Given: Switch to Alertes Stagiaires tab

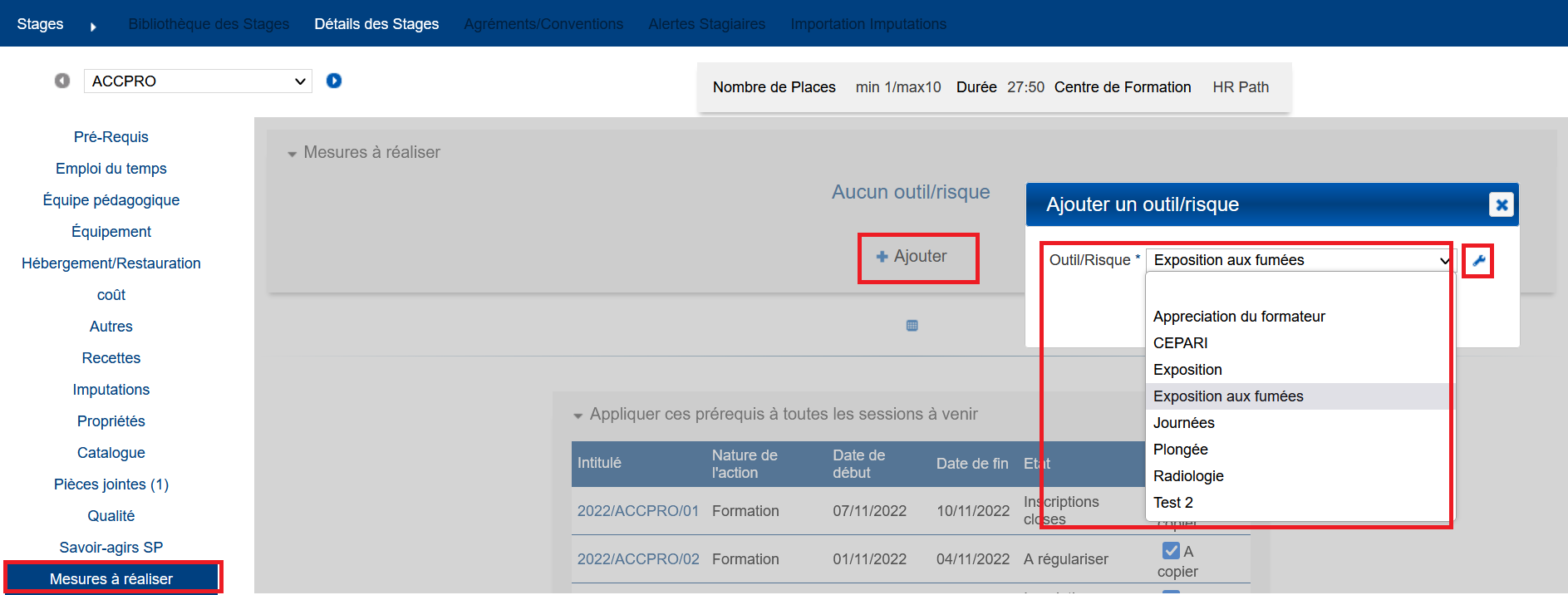Looking at the screenshot, I should [x=706, y=24].
